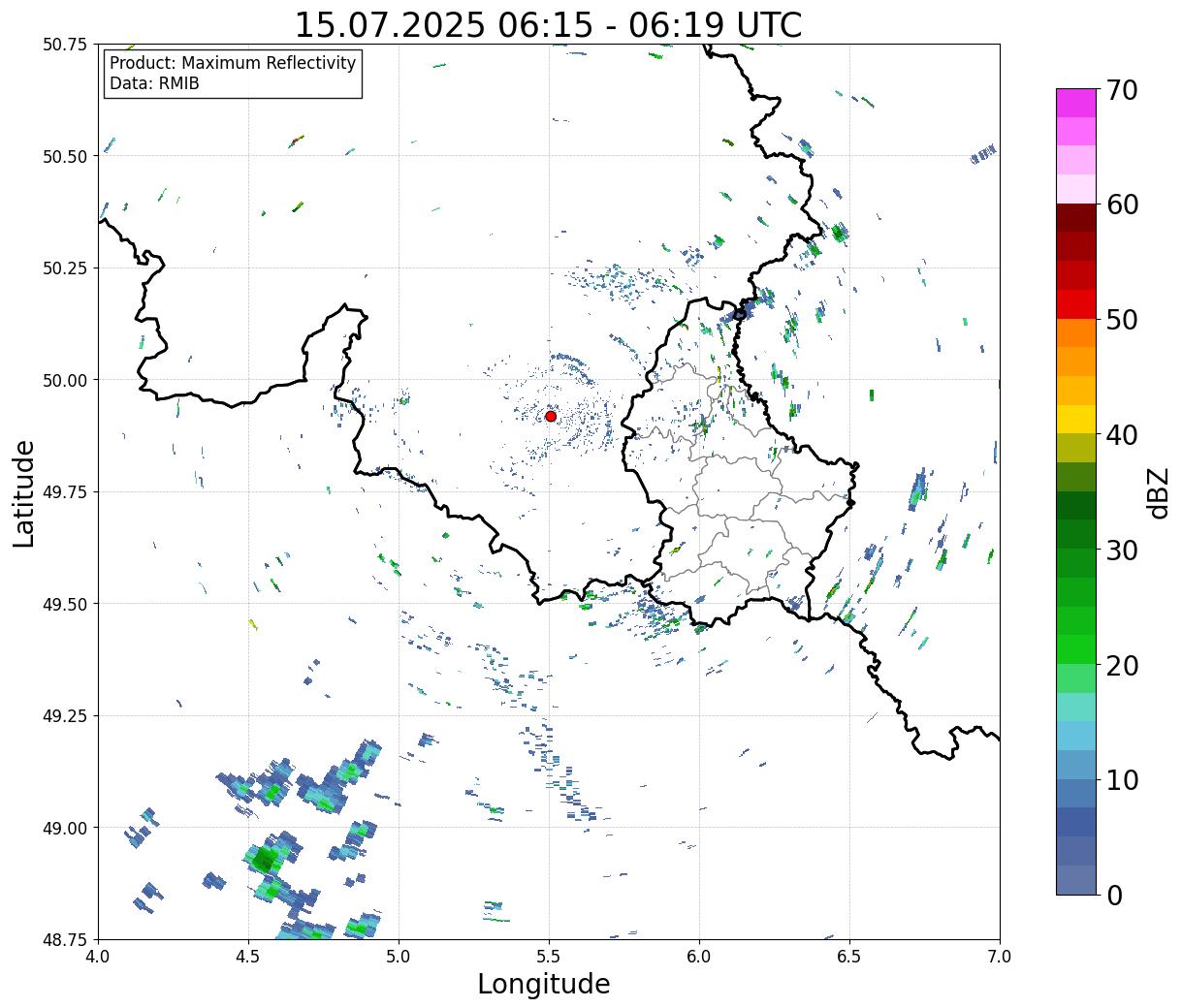
Task: Pick the dark green band near 35 dBZ
Action: click(x=1076, y=505)
